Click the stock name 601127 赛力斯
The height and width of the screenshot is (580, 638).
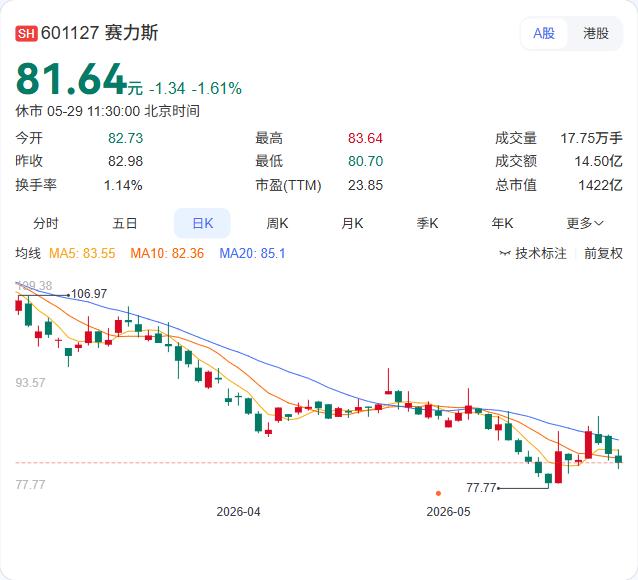tap(99, 33)
